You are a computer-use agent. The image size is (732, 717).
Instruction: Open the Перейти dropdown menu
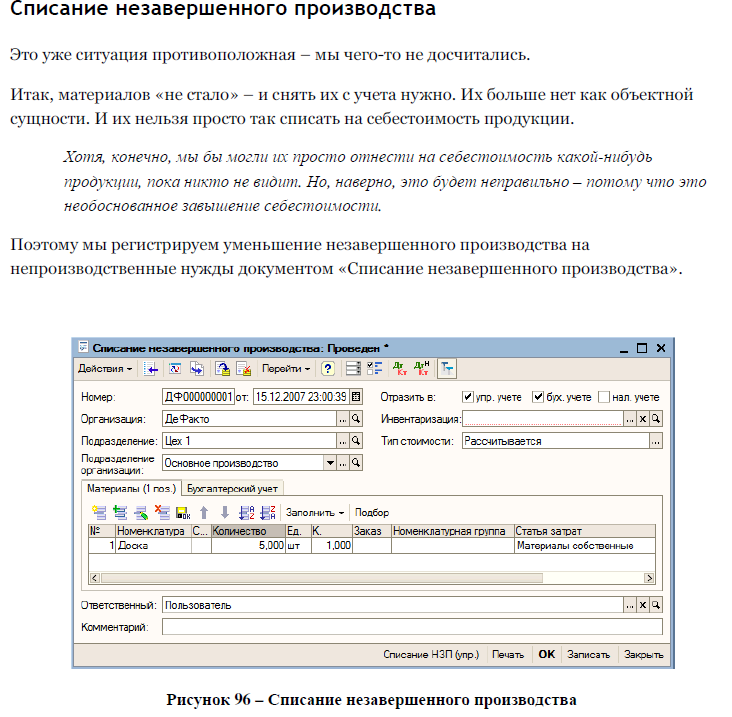286,369
